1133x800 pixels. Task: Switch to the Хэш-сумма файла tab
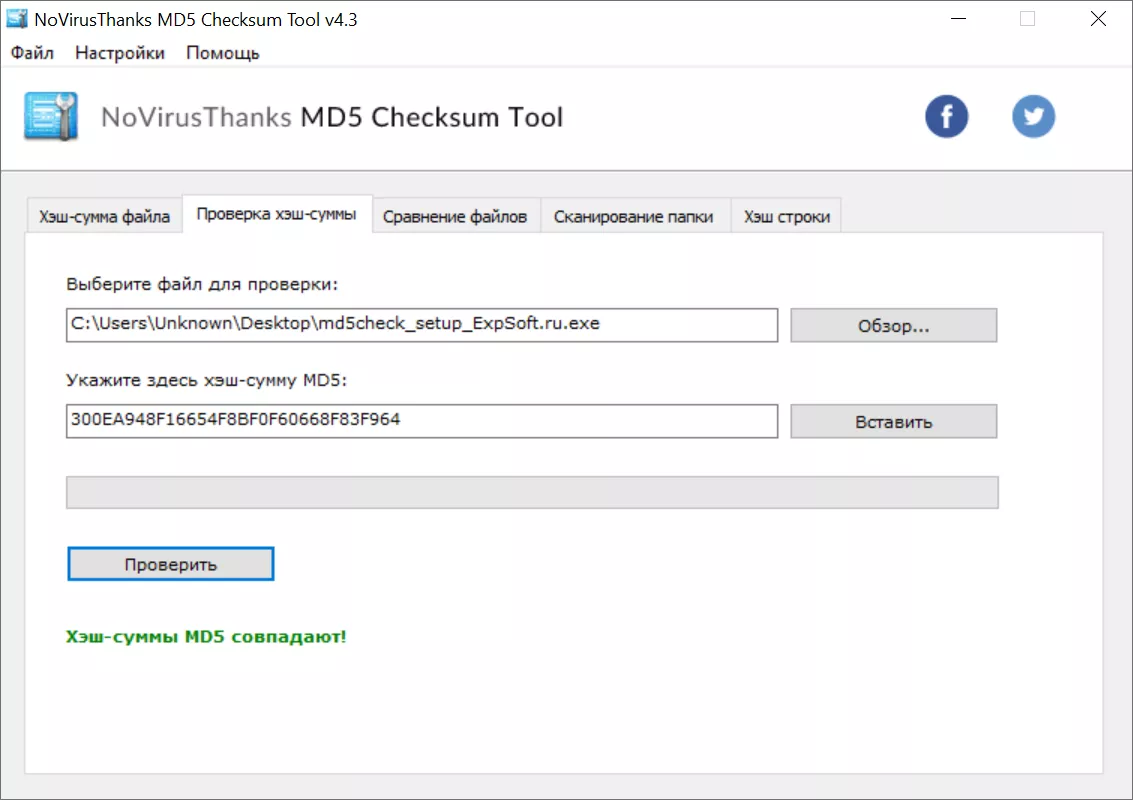tap(105, 216)
